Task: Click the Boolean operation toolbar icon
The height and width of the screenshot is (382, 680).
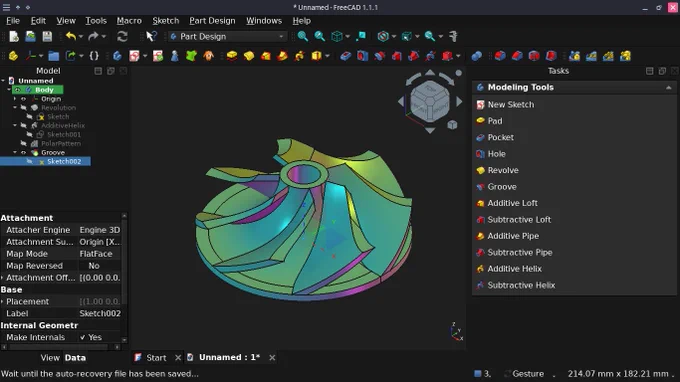Action: 477,56
